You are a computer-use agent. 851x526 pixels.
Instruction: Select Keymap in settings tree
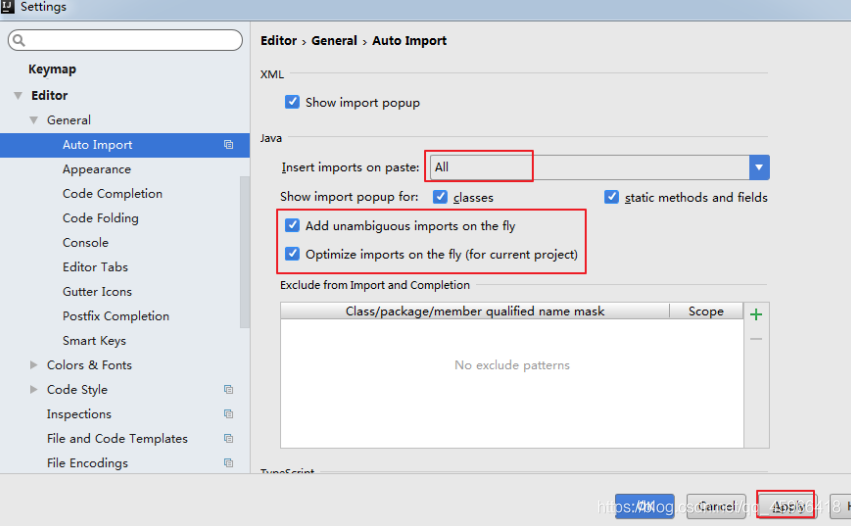click(x=52, y=69)
